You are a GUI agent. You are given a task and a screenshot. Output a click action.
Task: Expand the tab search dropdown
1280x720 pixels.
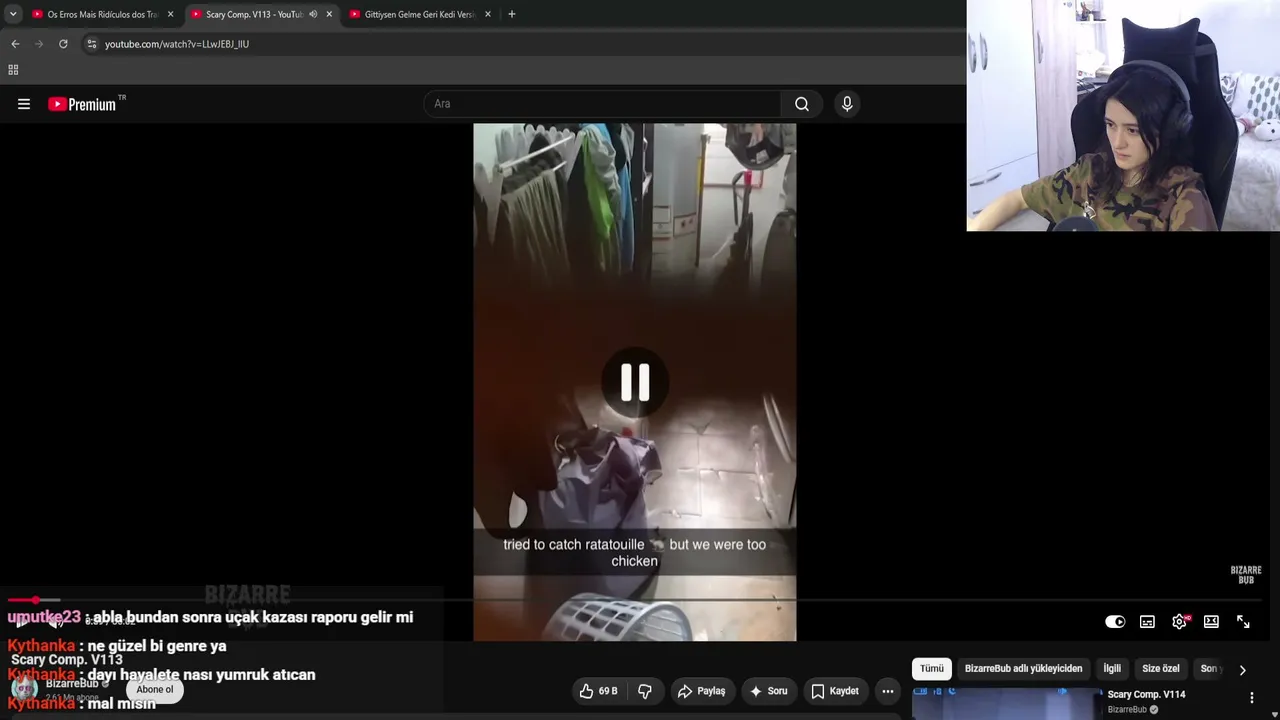(13, 15)
